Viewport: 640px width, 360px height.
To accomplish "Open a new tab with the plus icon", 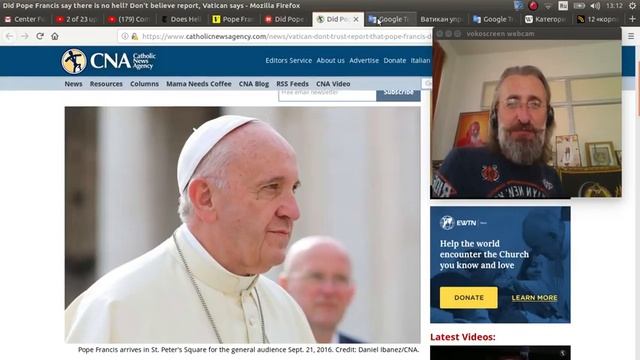I will (x=632, y=19).
